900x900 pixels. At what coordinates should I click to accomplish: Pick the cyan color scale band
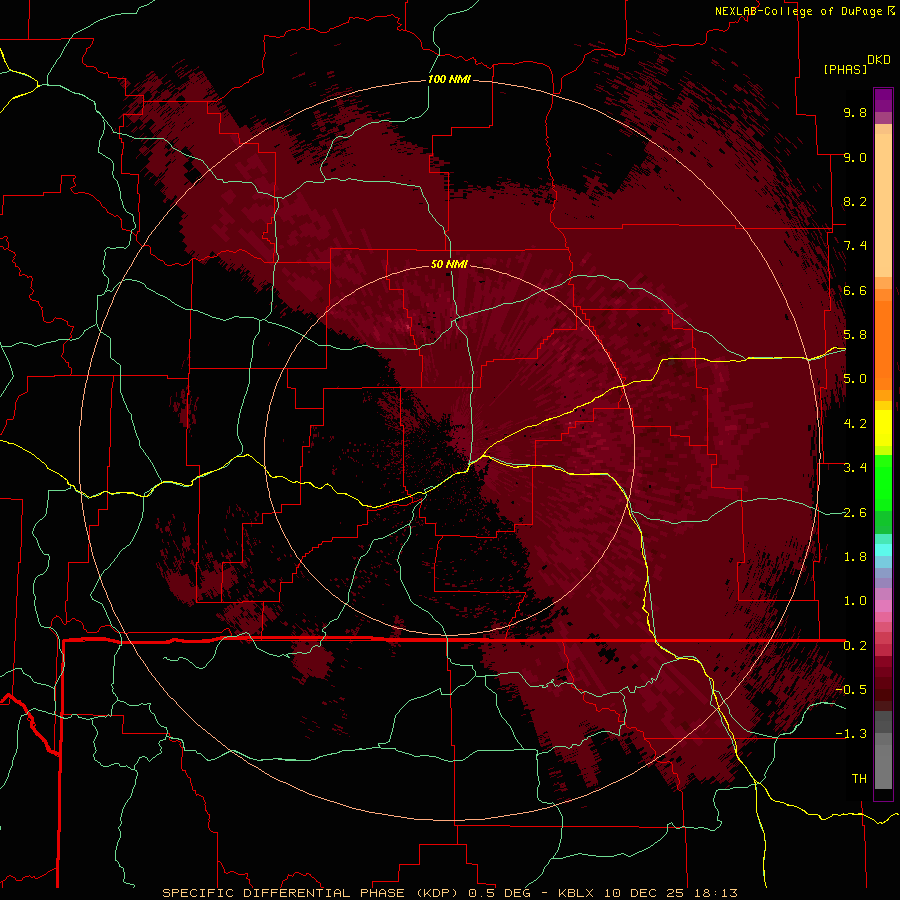point(883,550)
